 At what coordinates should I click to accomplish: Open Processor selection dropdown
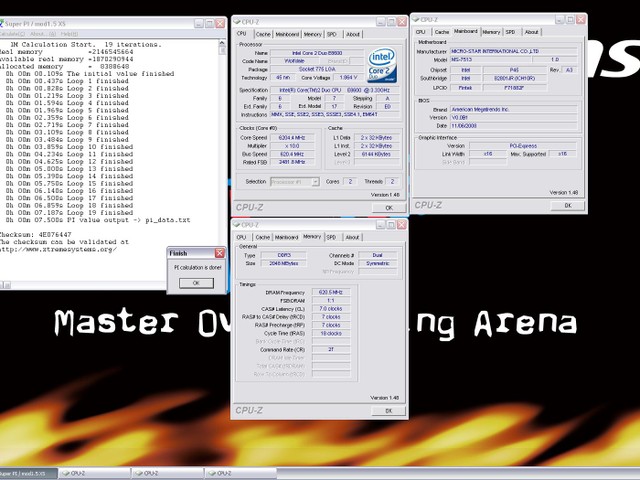coord(315,182)
